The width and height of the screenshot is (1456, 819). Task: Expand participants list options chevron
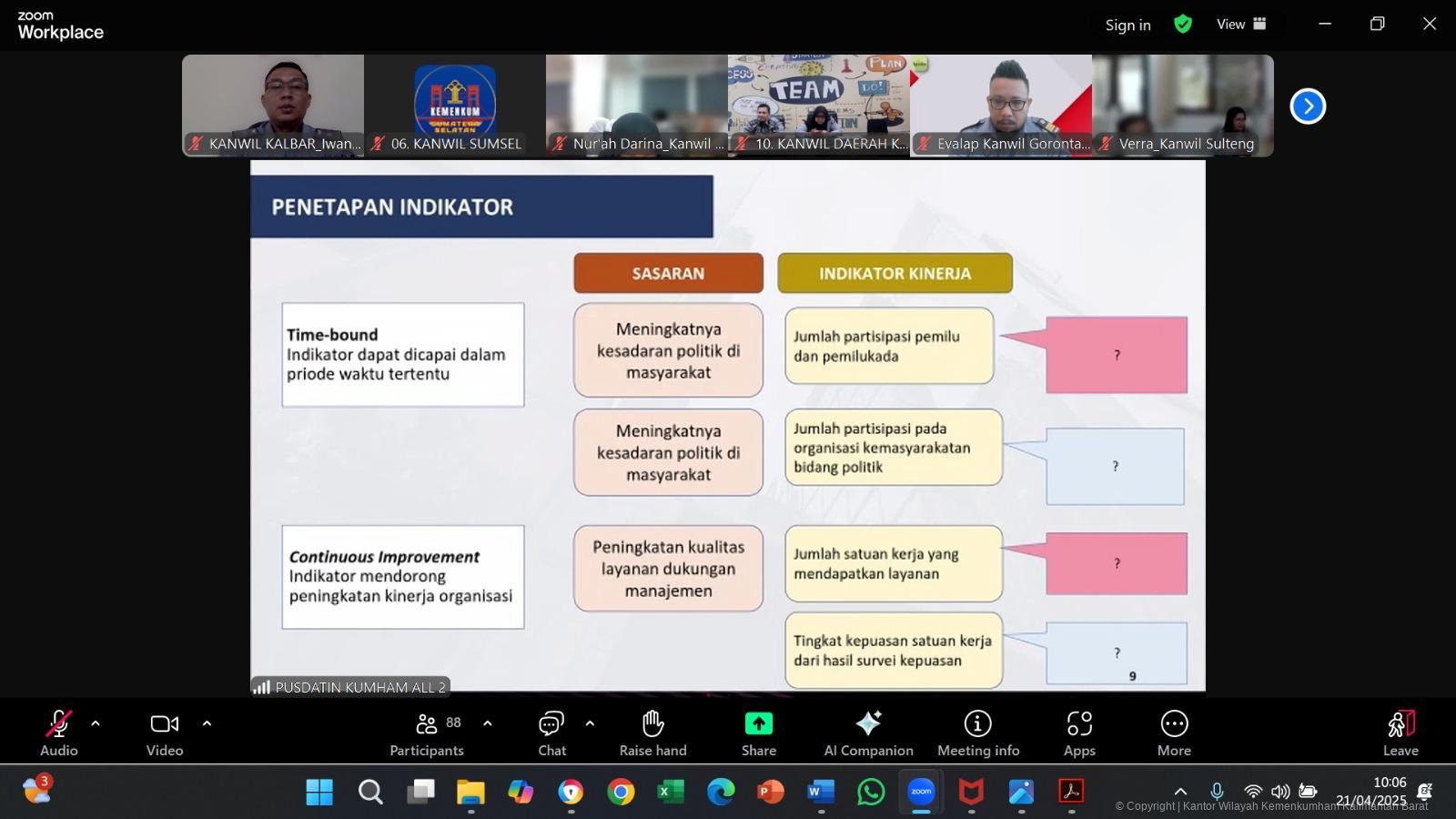(x=488, y=724)
